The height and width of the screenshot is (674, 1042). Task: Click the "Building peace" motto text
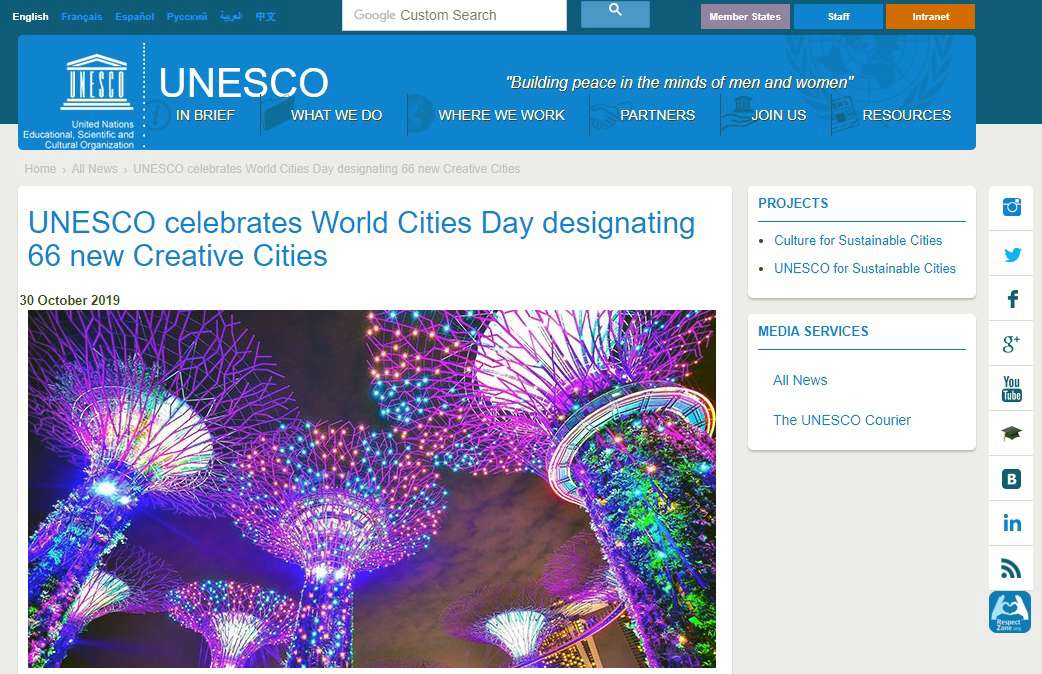pos(679,82)
